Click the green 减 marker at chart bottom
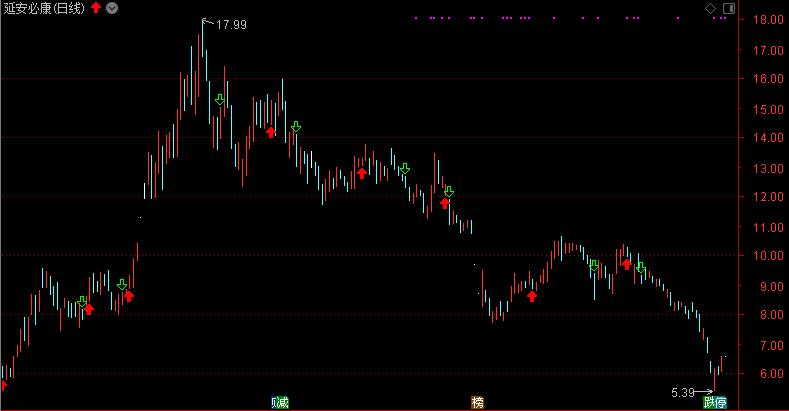 pos(280,402)
